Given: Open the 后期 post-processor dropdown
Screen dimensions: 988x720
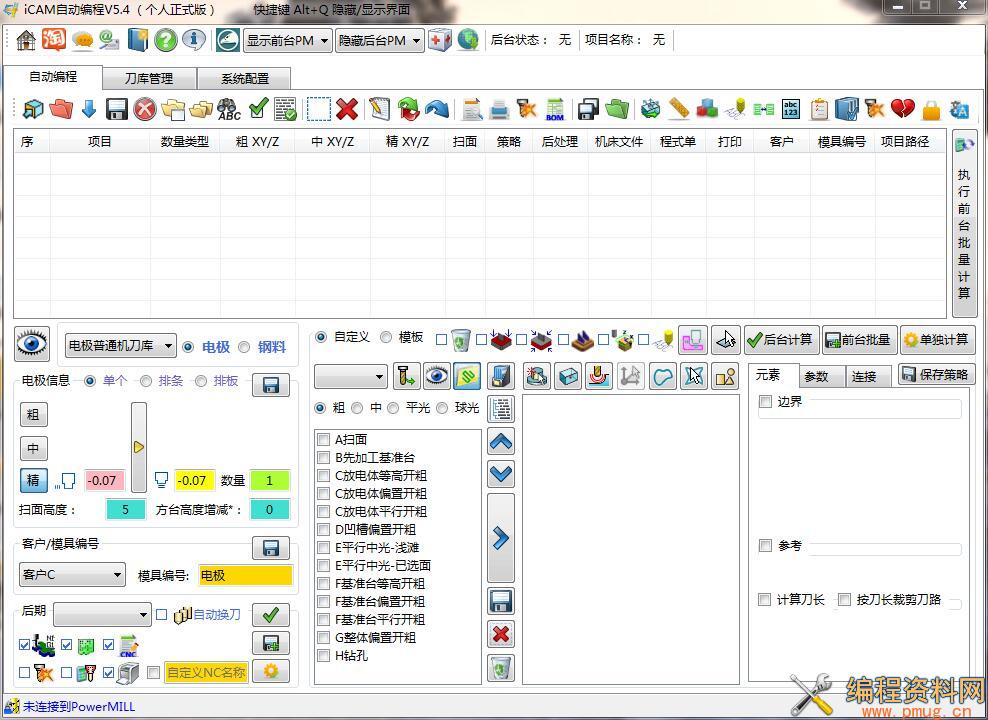Looking at the screenshot, I should pos(102,614).
